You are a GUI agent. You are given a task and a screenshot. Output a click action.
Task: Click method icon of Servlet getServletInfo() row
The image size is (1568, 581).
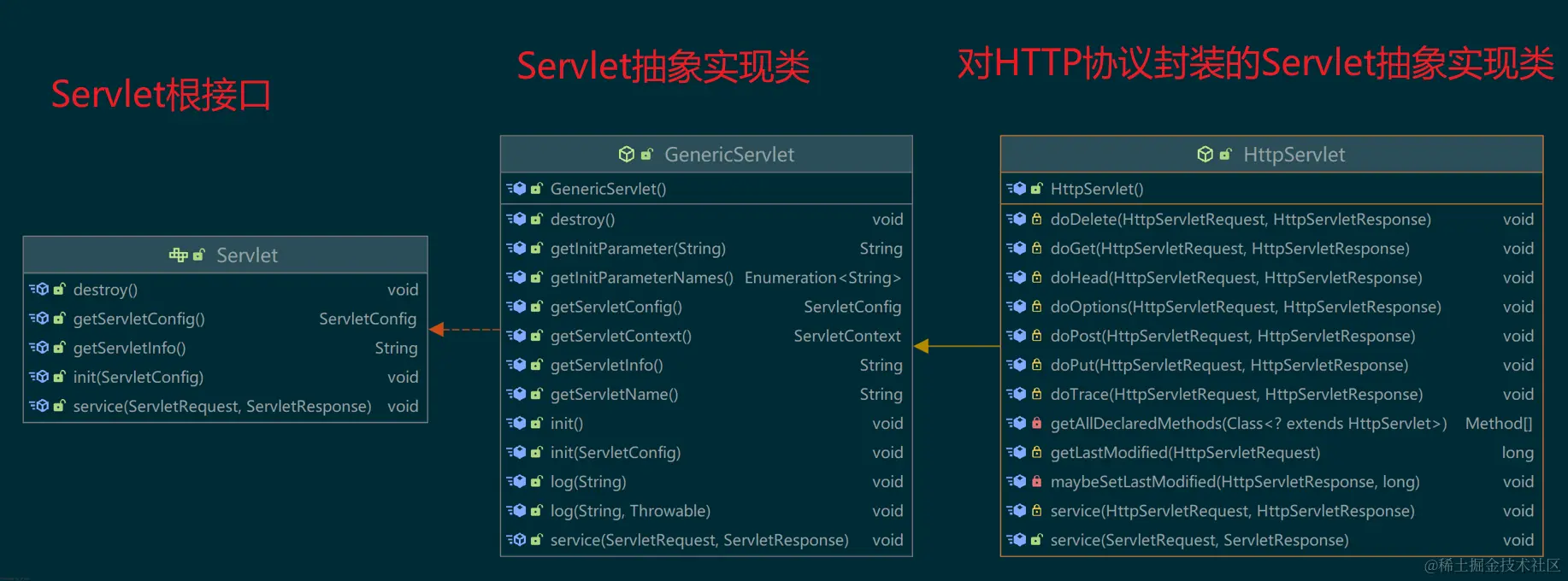(39, 348)
